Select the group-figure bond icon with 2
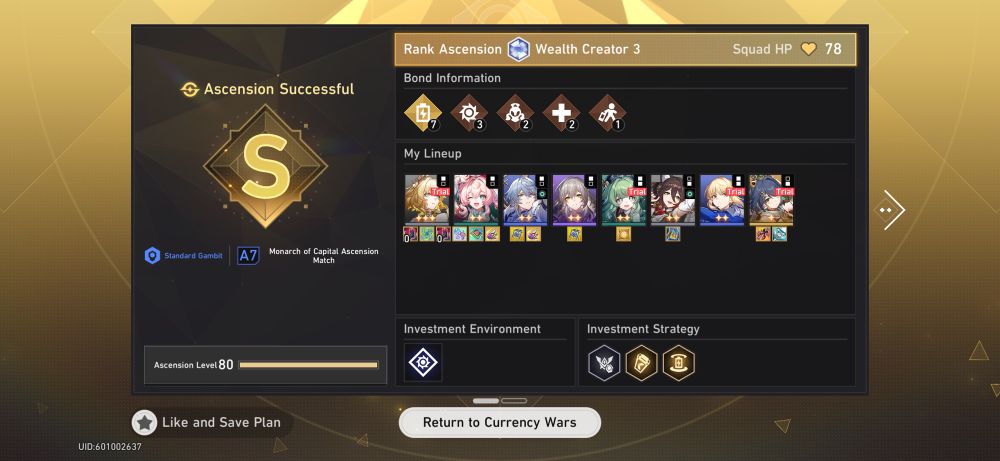The height and width of the screenshot is (461, 1000). pyautogui.click(x=515, y=113)
